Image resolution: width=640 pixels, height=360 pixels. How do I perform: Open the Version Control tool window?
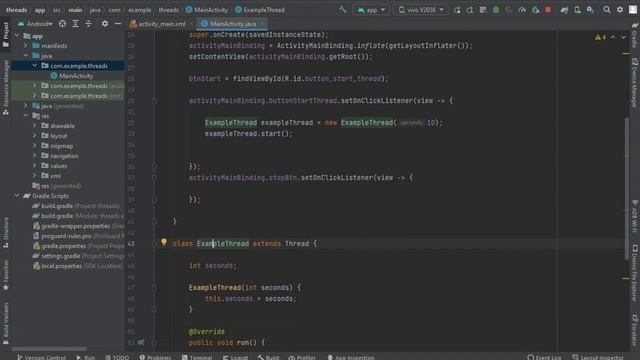(41, 357)
